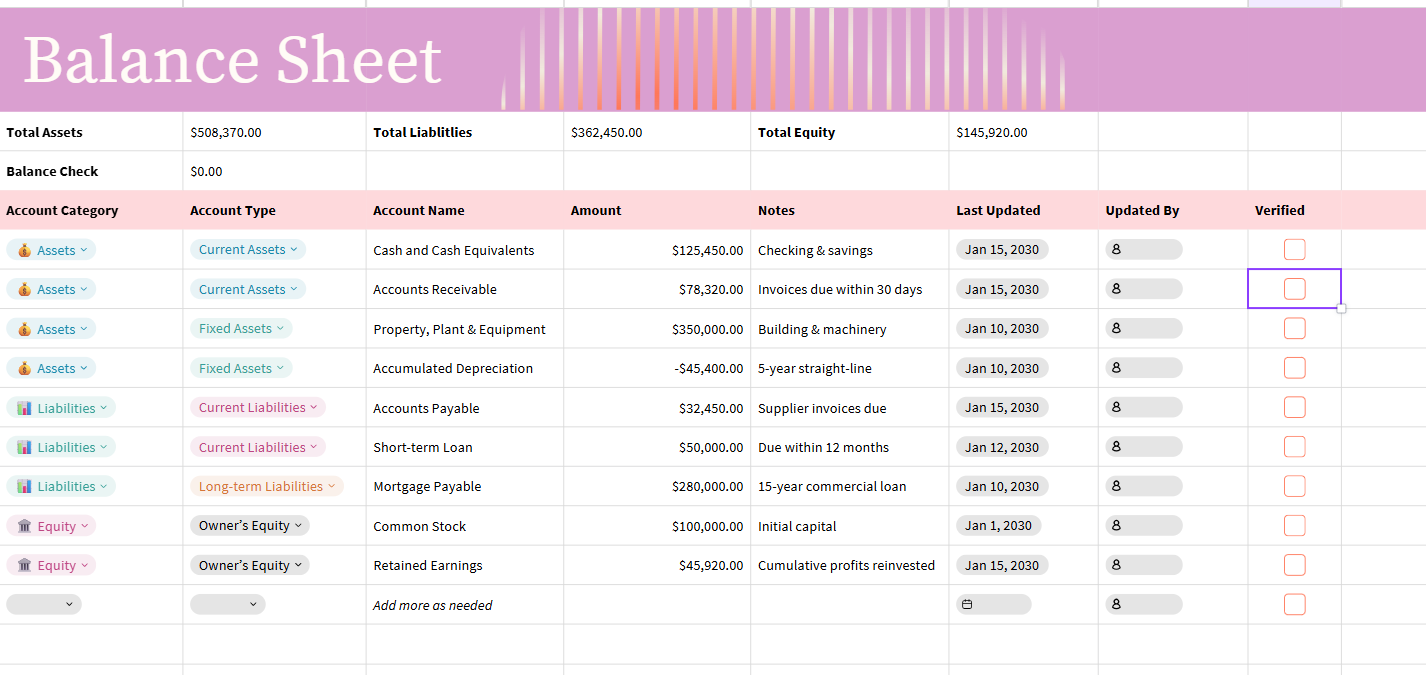
Task: Click the classical building icon on Common Stock's Equity chip
Action: [x=24, y=525]
